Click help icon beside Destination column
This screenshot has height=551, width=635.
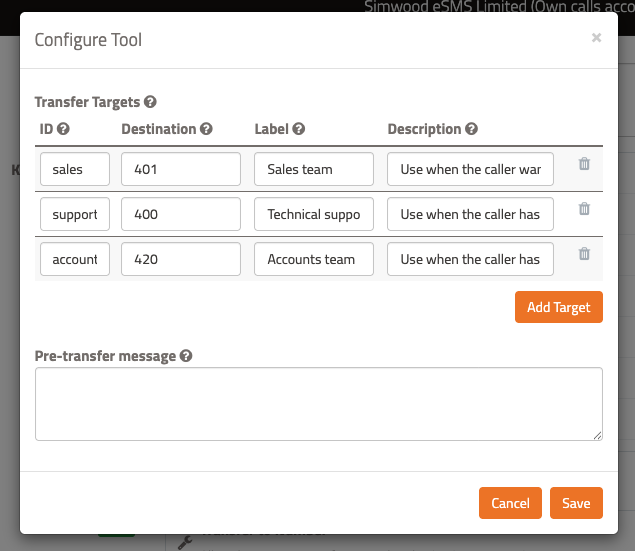207,129
